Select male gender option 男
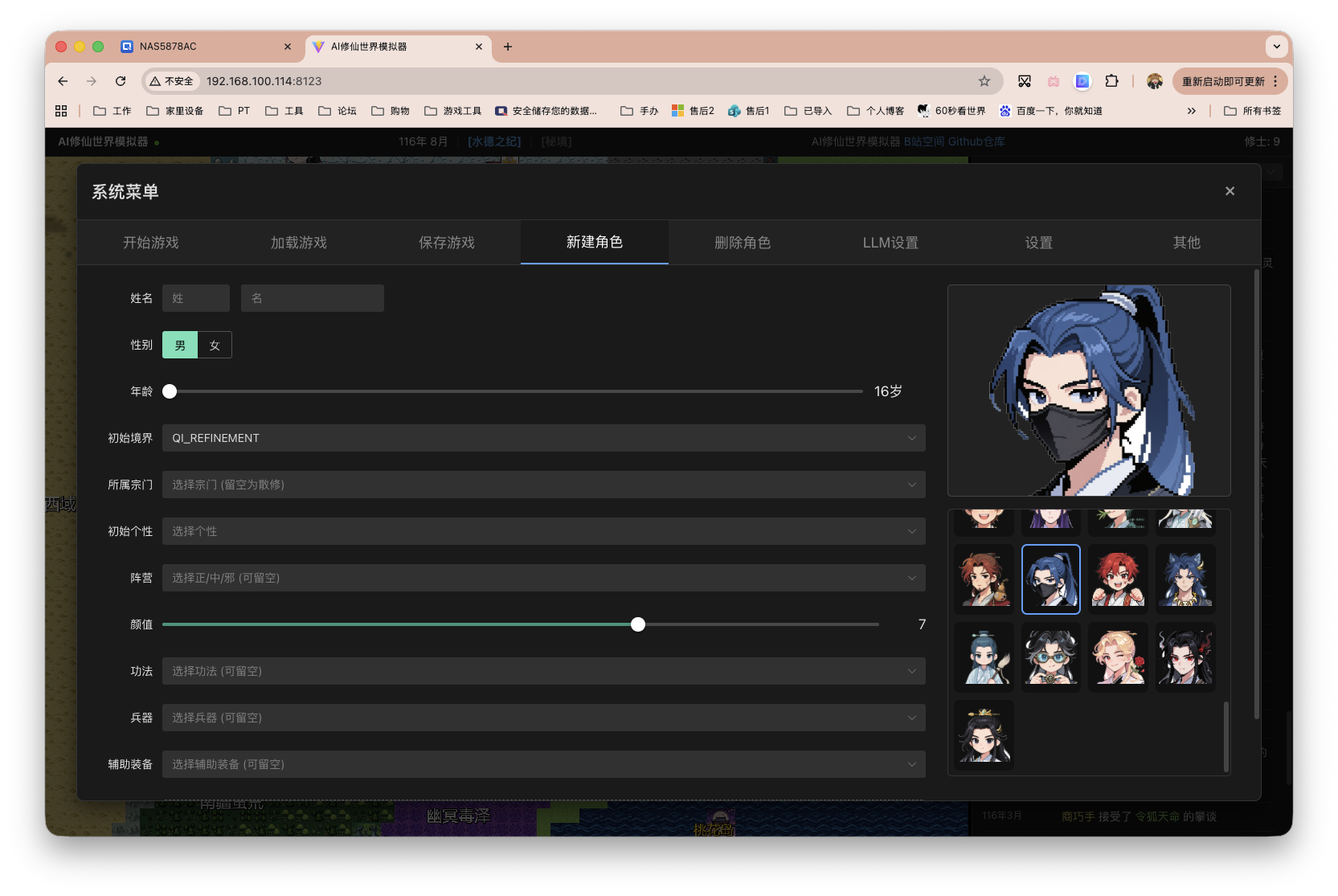The image size is (1338, 896). pos(180,345)
